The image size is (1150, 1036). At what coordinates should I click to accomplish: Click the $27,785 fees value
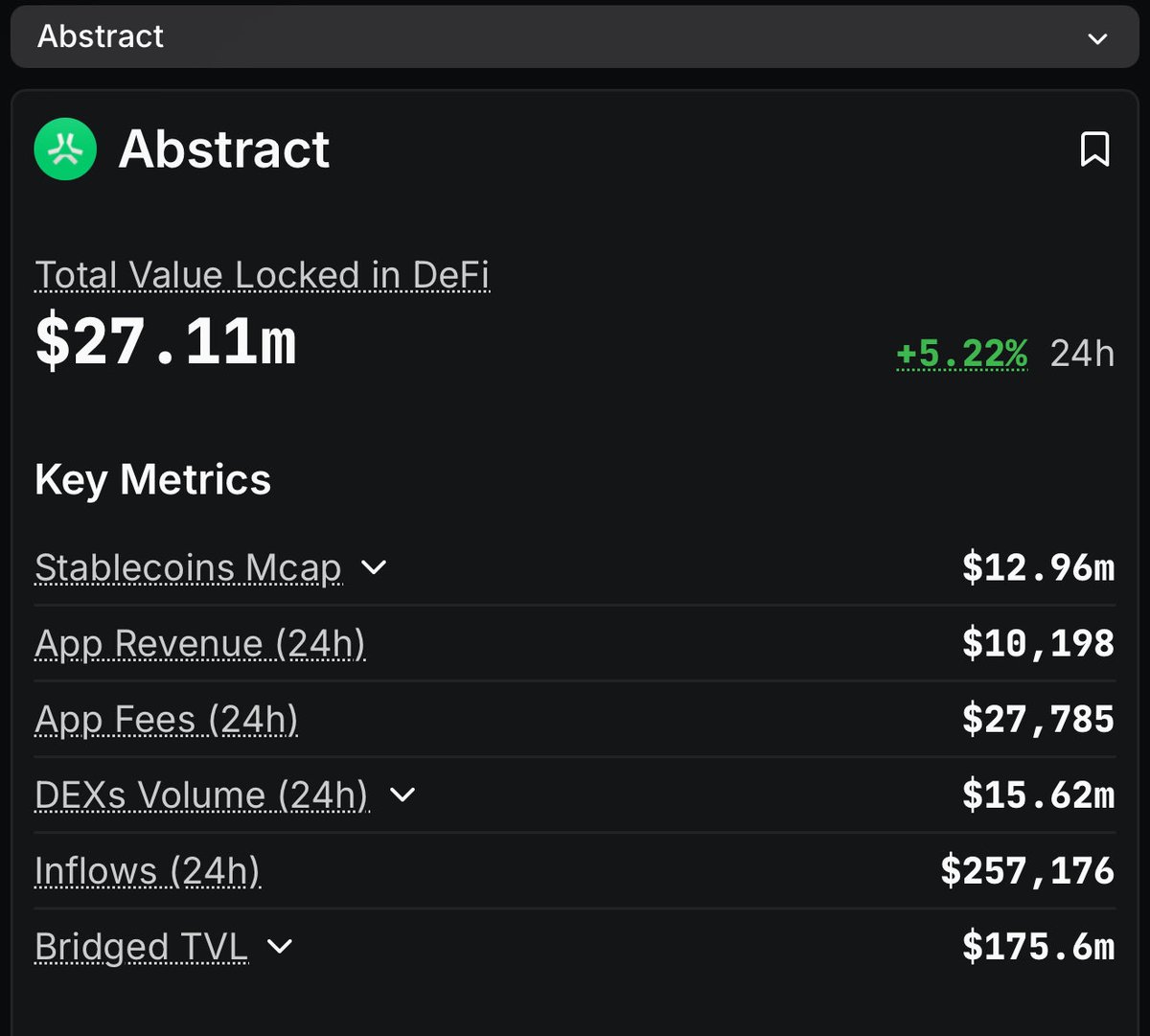(x=1038, y=719)
